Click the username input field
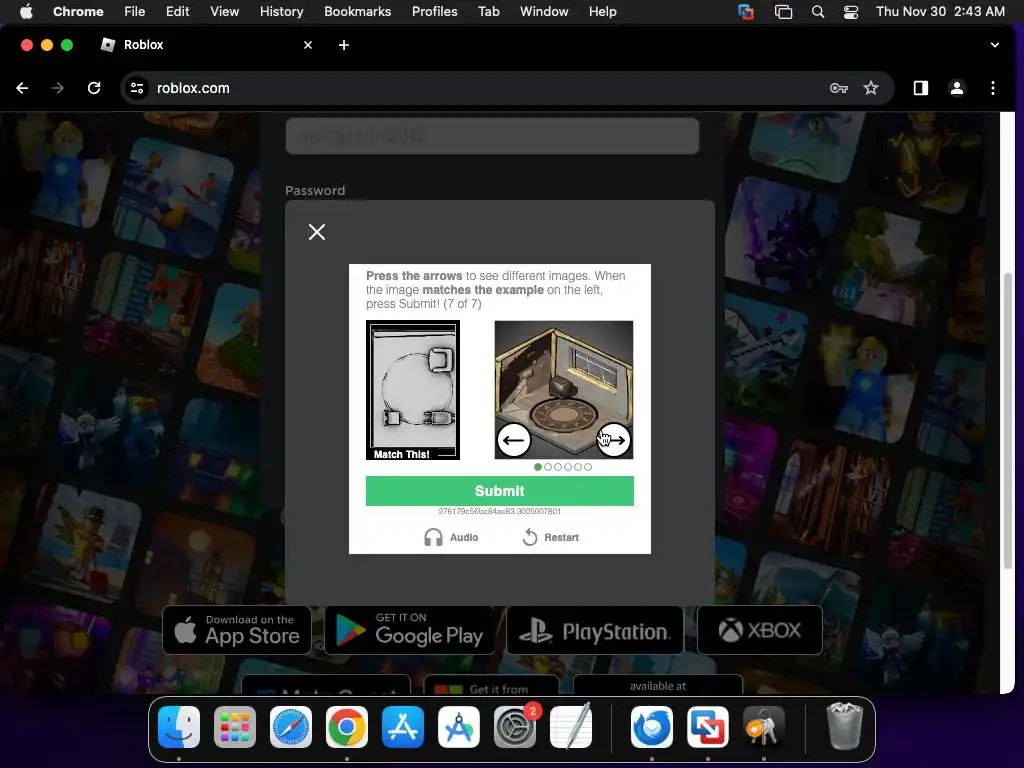Image resolution: width=1024 pixels, height=768 pixels. click(x=492, y=136)
